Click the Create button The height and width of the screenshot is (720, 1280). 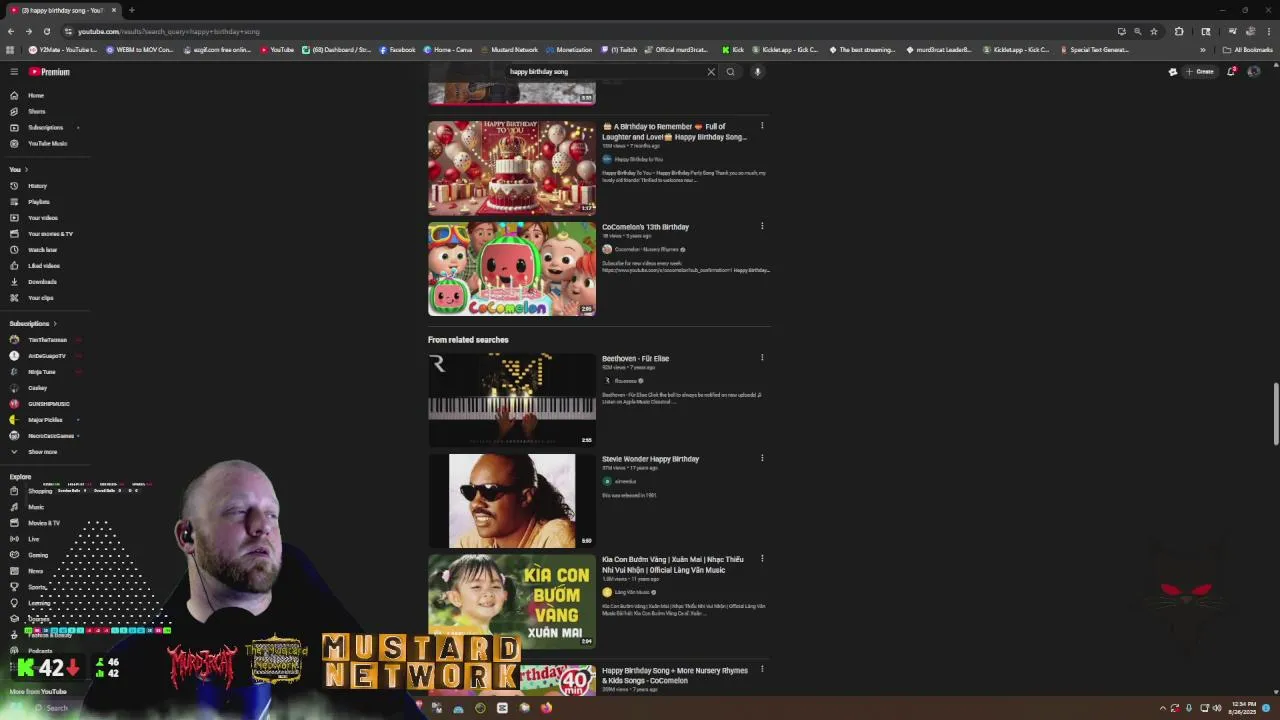[1199, 72]
